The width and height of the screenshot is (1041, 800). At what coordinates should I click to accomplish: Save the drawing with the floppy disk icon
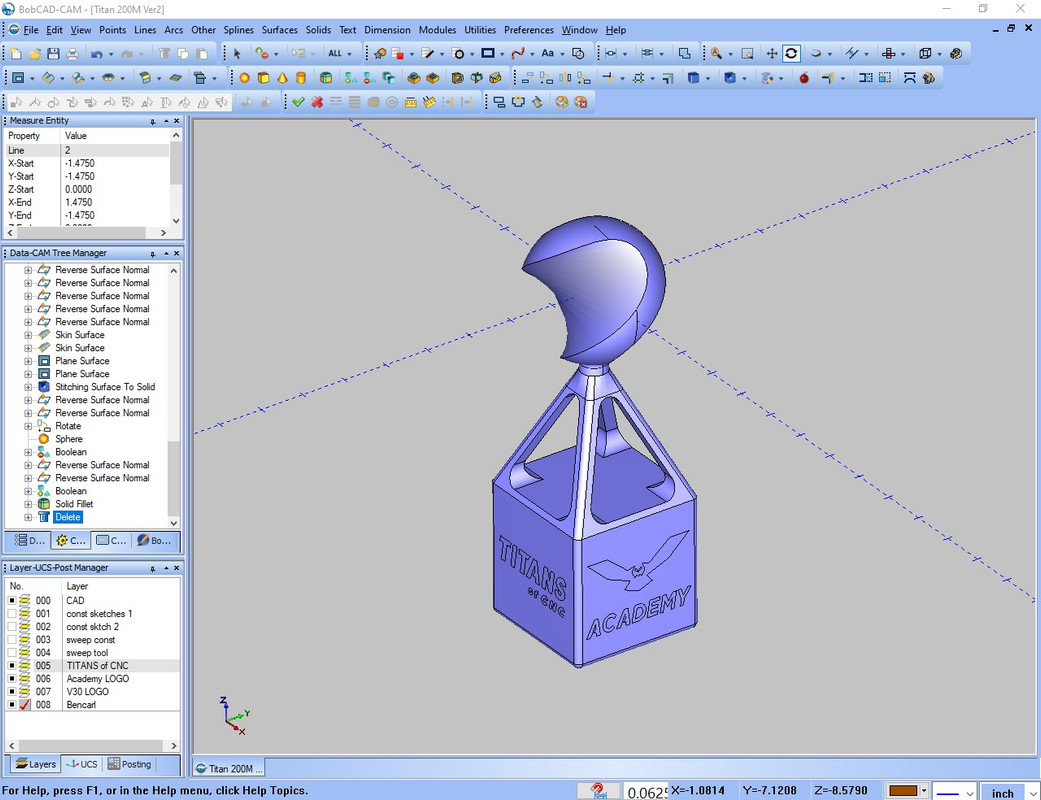53,54
